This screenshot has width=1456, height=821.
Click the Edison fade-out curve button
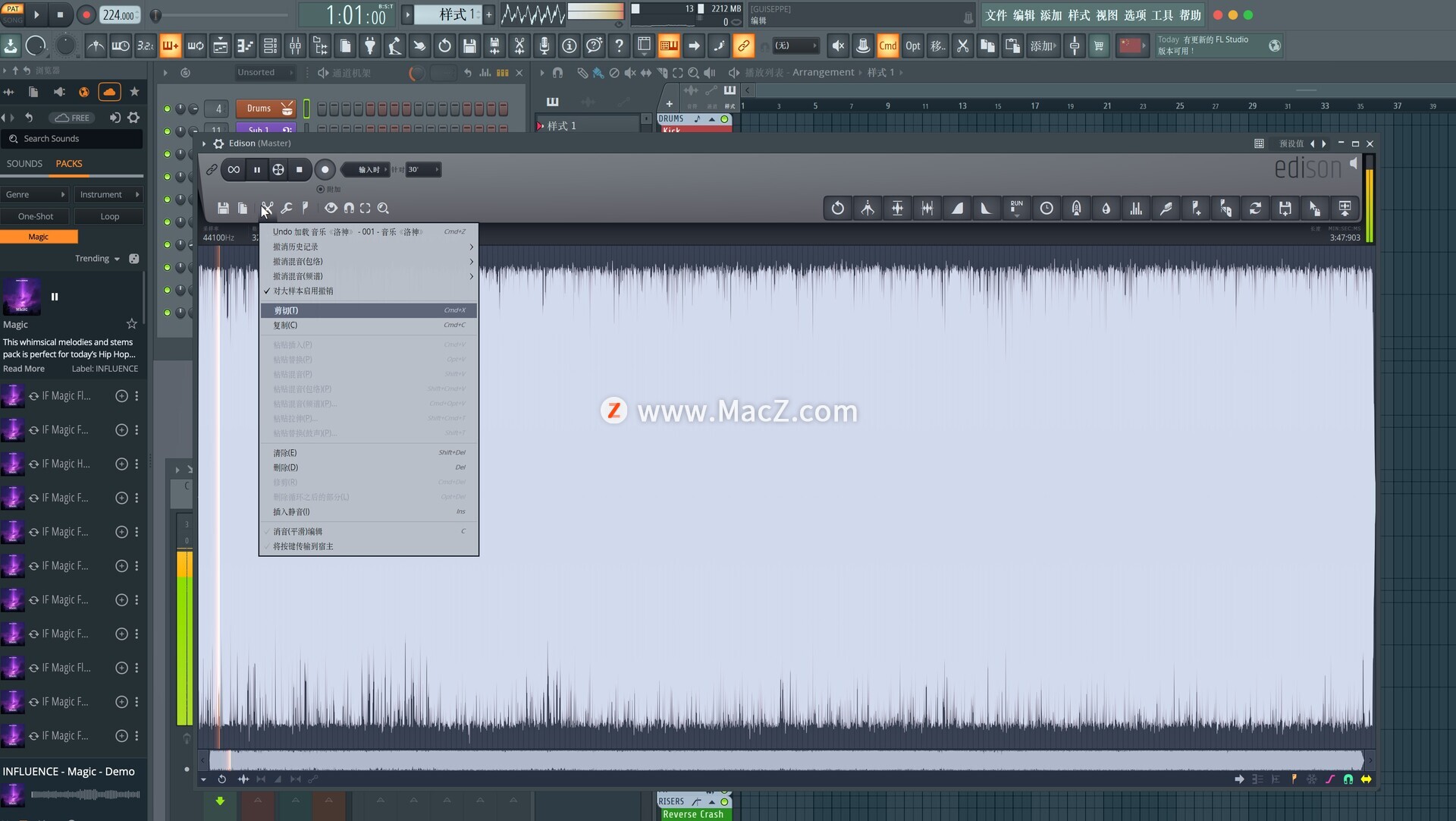(x=987, y=208)
